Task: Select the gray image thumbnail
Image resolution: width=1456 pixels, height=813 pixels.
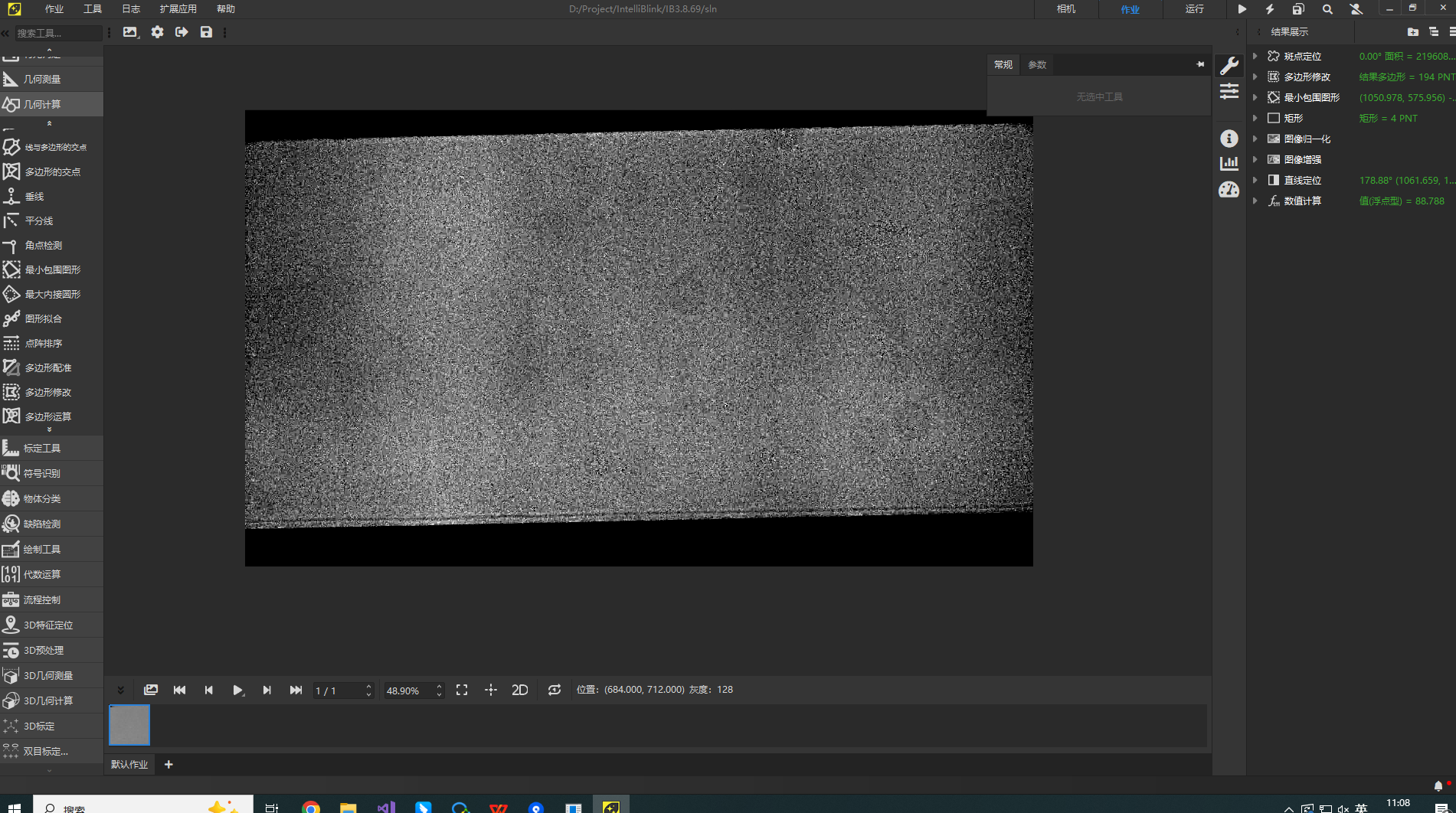Action: (129, 725)
